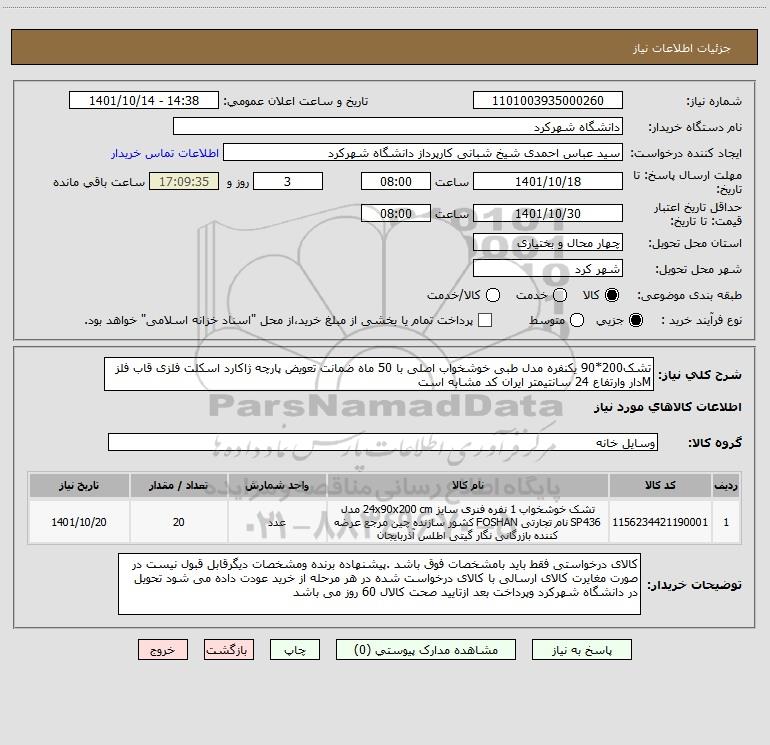This screenshot has height=745, width=770.
Task: Click the نام دستگاه خریدار field
Action: 398,126
